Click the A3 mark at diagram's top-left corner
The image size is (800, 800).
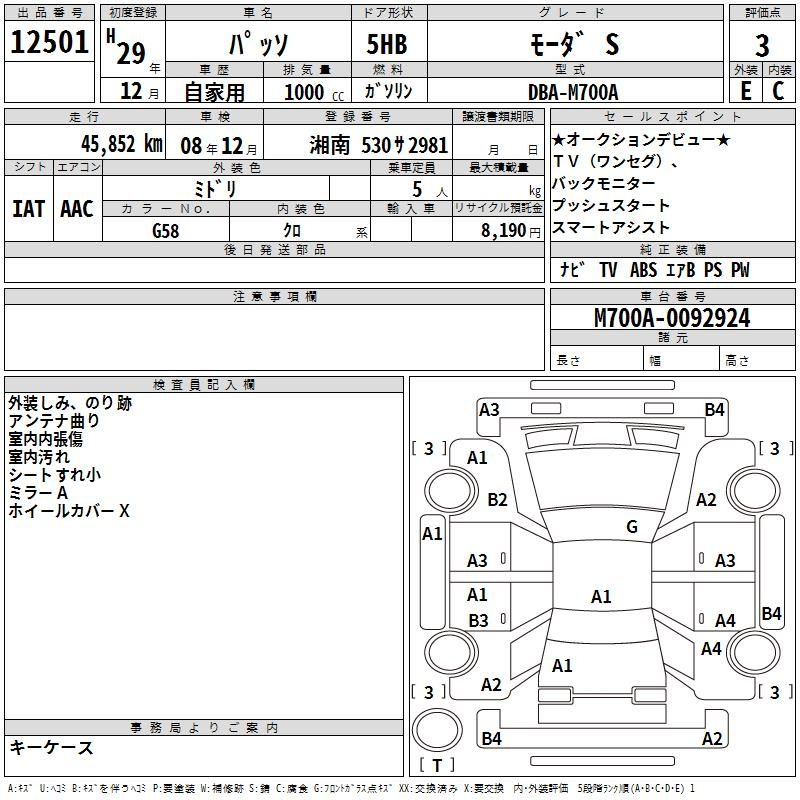(x=489, y=409)
